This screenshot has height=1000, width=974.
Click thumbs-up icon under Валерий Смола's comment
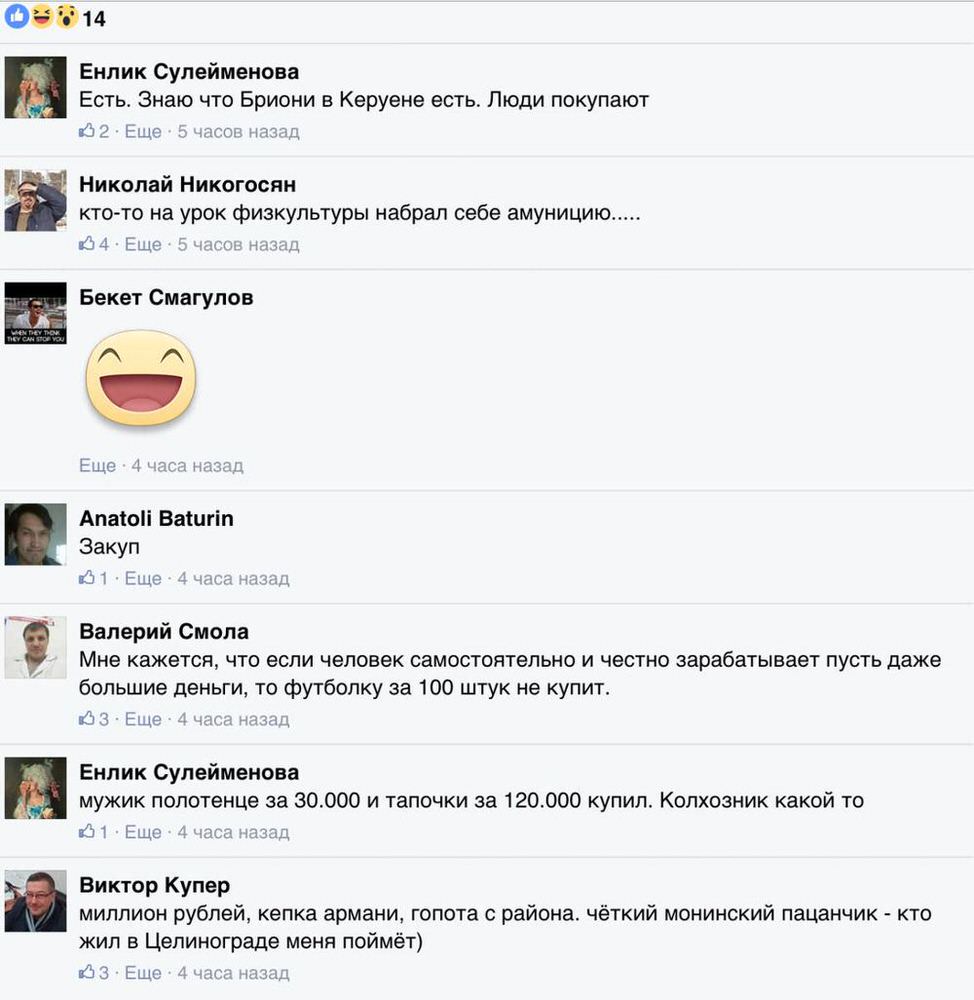coord(87,719)
